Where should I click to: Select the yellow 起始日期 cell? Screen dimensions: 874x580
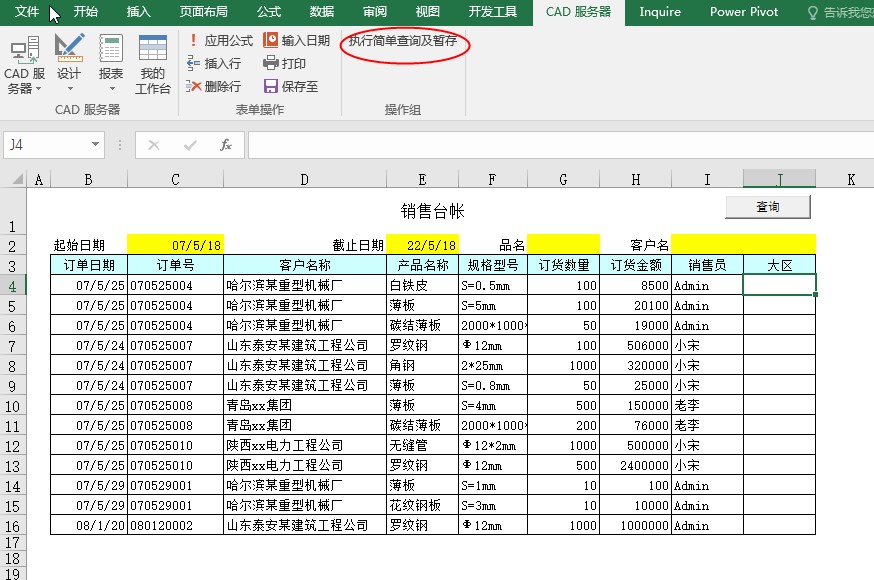175,244
